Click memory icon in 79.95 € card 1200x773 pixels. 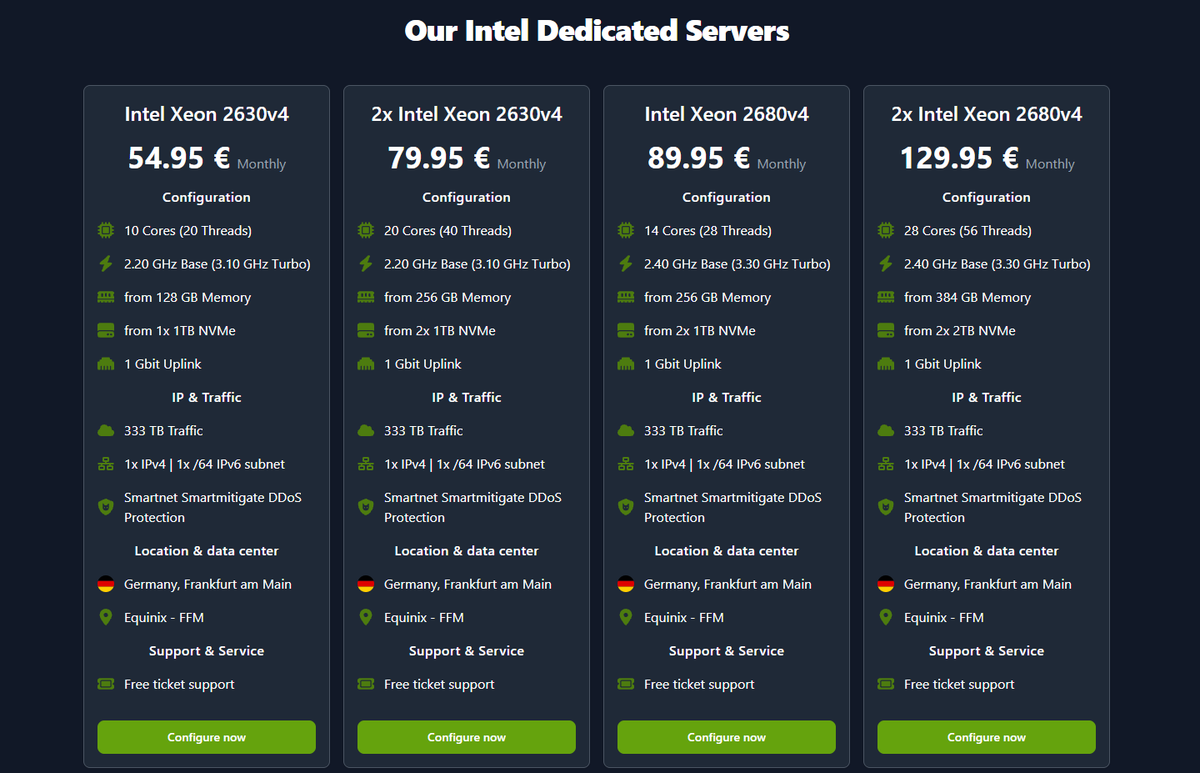(365, 298)
